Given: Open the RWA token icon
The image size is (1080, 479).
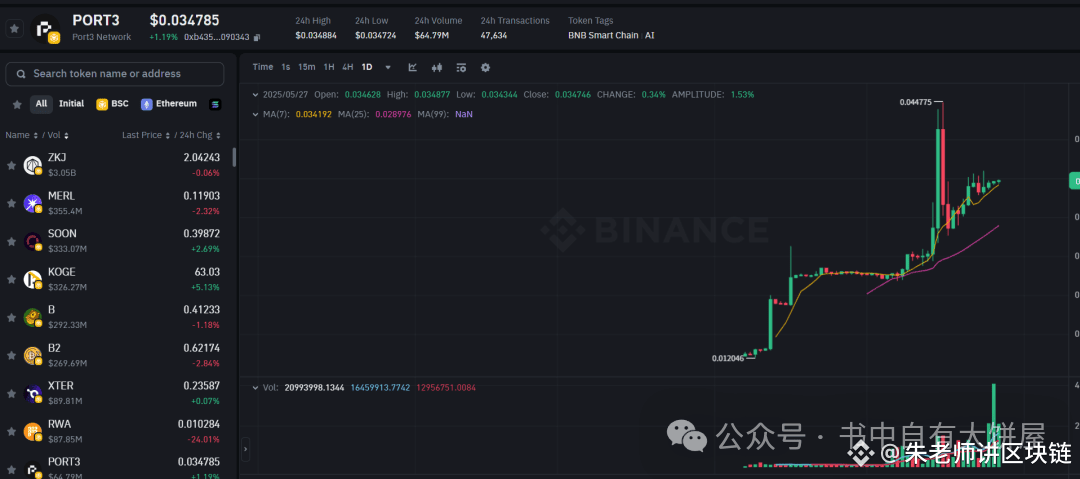Looking at the screenshot, I should tap(33, 431).
